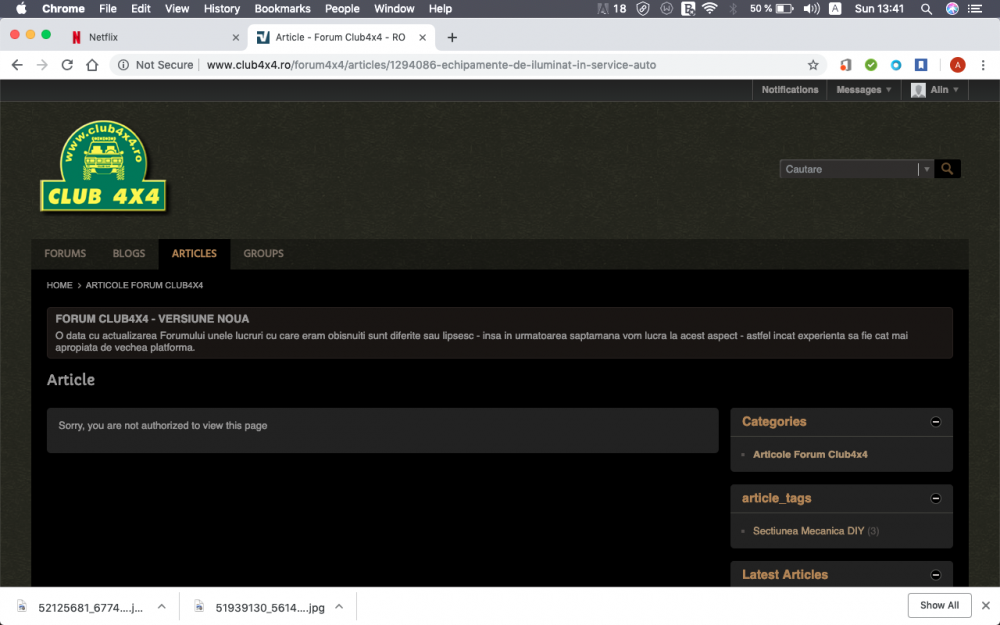The image size is (1000, 625).
Task: Switch to the Forums tab
Action: pyautogui.click(x=65, y=254)
